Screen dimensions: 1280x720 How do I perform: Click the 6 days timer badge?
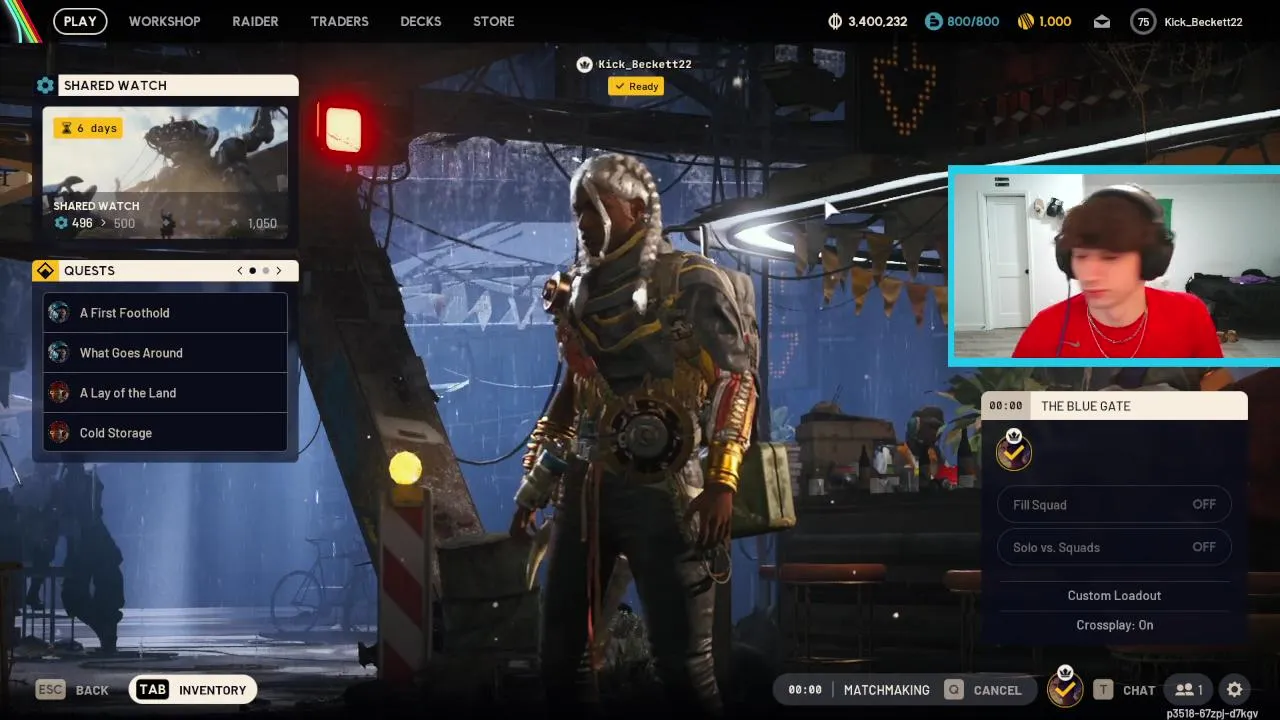tap(89, 128)
